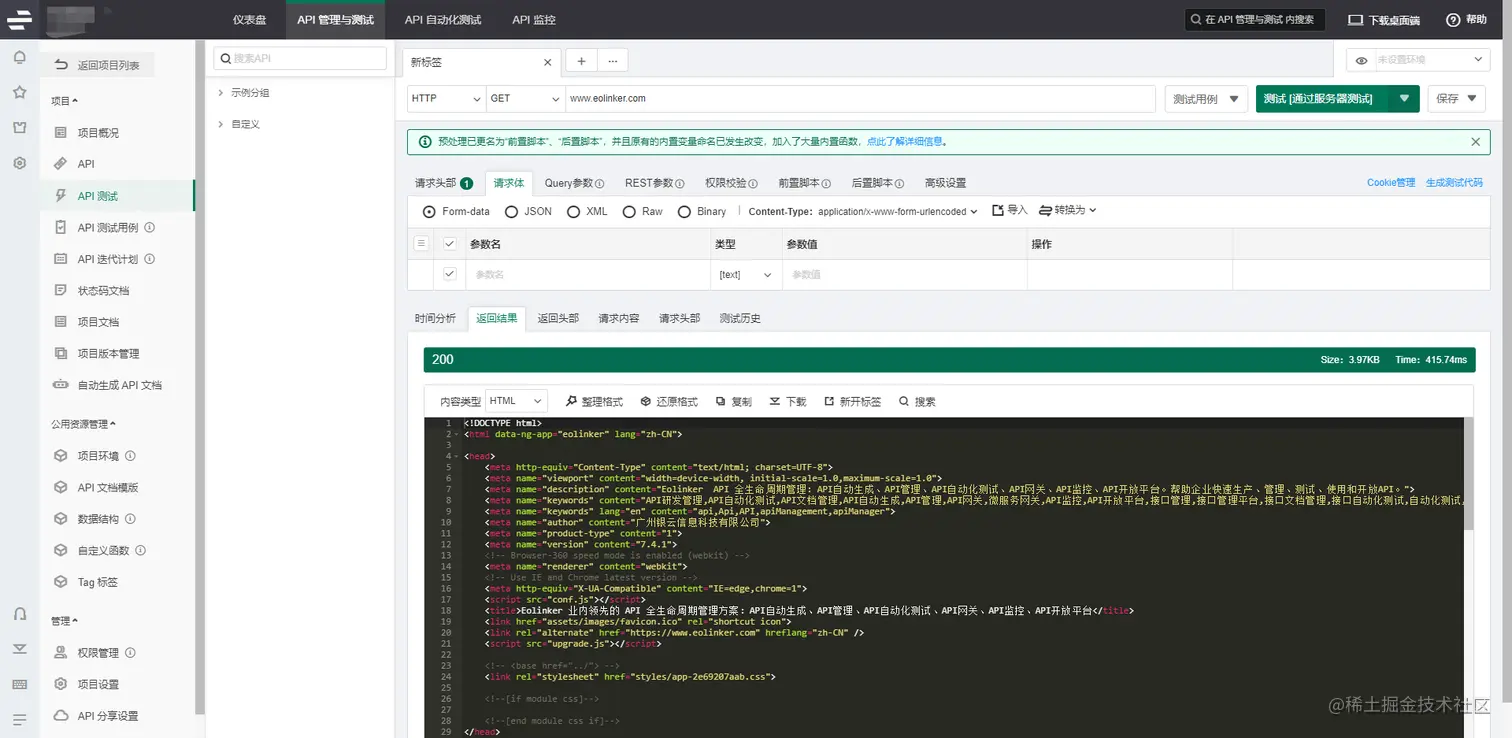Click 导入 to import body parameters
Viewport: 1512px width, 738px height.
(x=1010, y=210)
